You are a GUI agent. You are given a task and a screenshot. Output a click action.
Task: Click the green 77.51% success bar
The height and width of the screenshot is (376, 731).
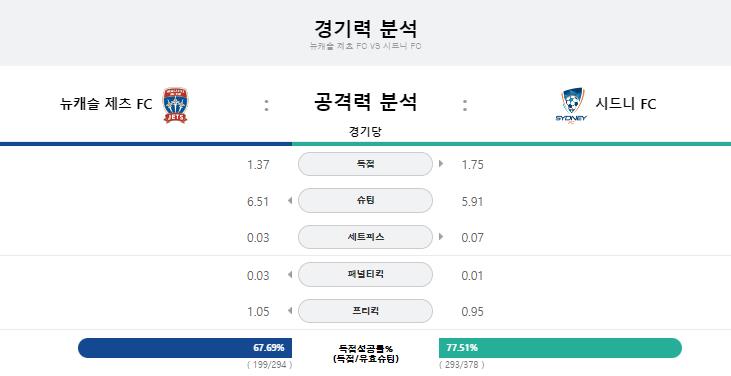pyautogui.click(x=560, y=348)
